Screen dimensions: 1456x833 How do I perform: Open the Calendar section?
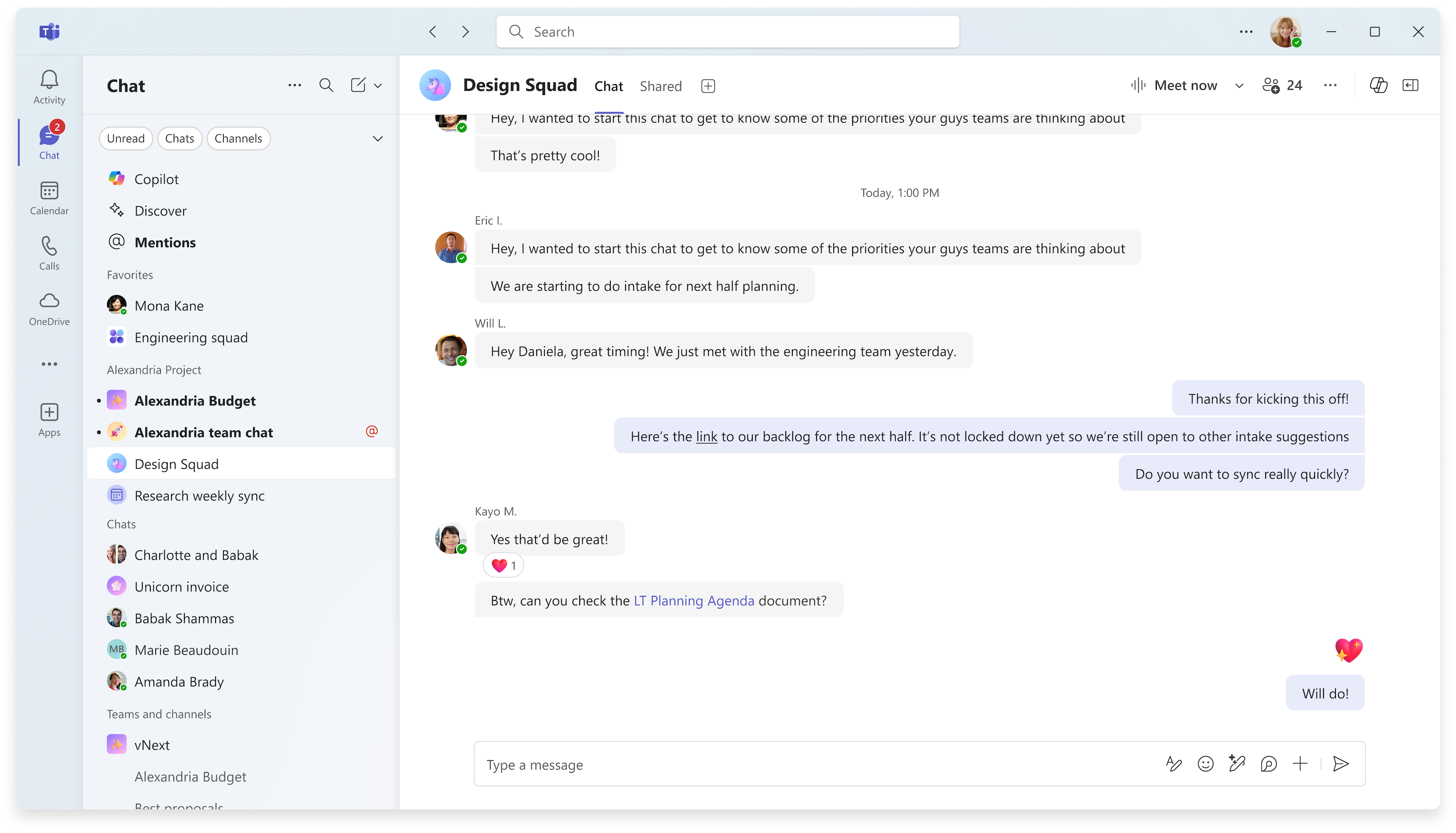point(49,197)
